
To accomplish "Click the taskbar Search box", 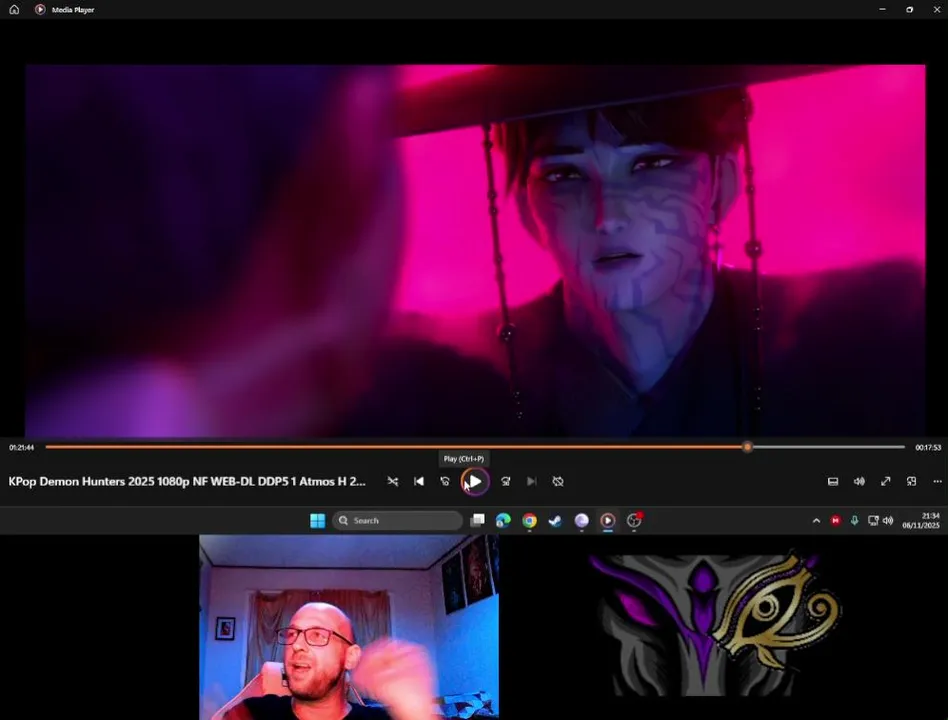I will click(x=397, y=521).
